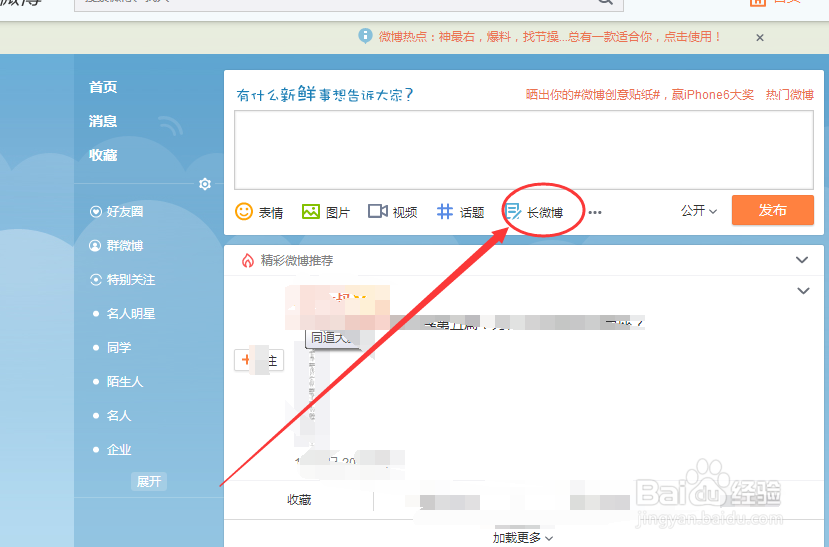Click the orange 发布 publish button

pyautogui.click(x=772, y=210)
